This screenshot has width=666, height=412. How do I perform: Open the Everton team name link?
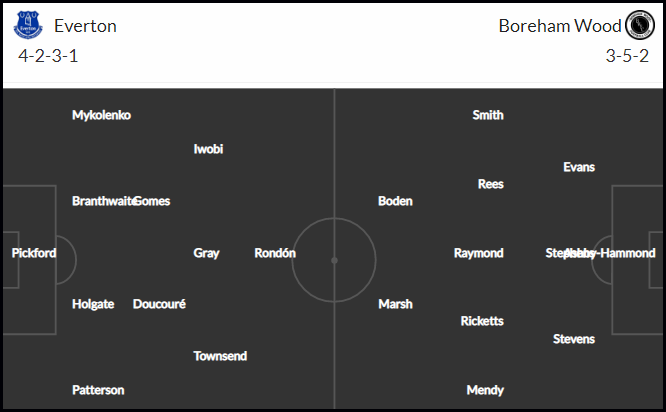click(x=85, y=26)
